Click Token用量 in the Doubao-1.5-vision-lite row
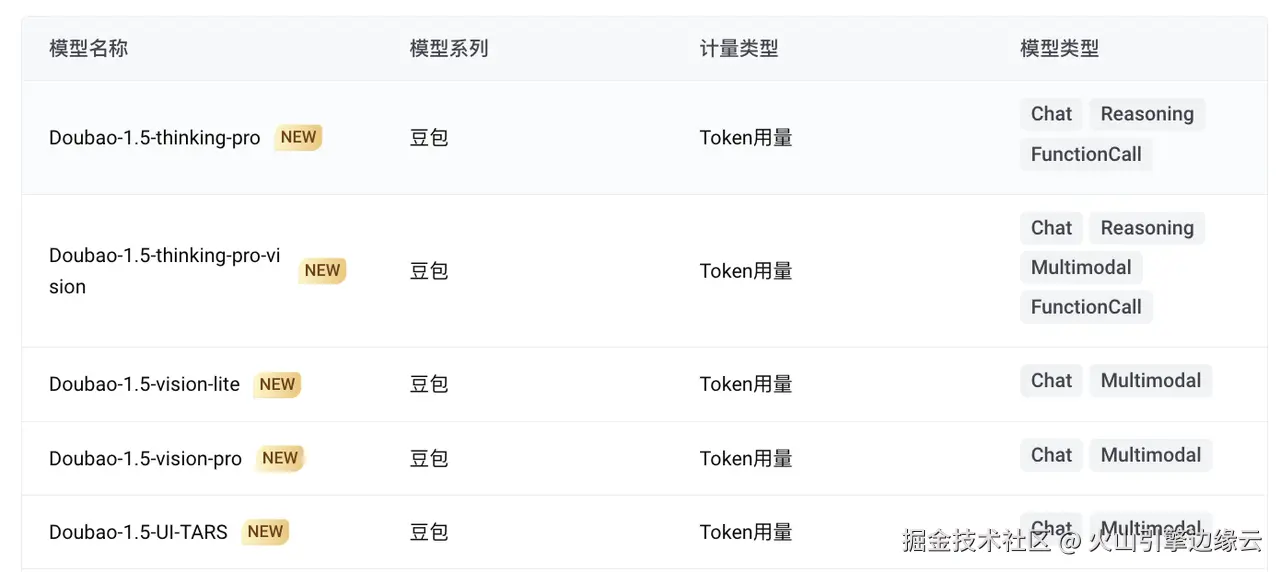This screenshot has width=1280, height=572. click(x=746, y=384)
